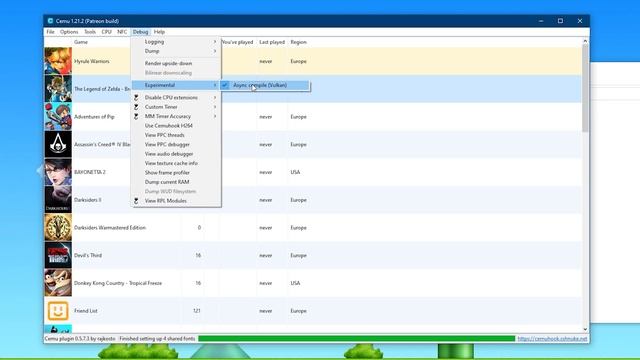Screen dimensions: 640x360
Task: Choose View RPL Modules
Action: (176, 201)
